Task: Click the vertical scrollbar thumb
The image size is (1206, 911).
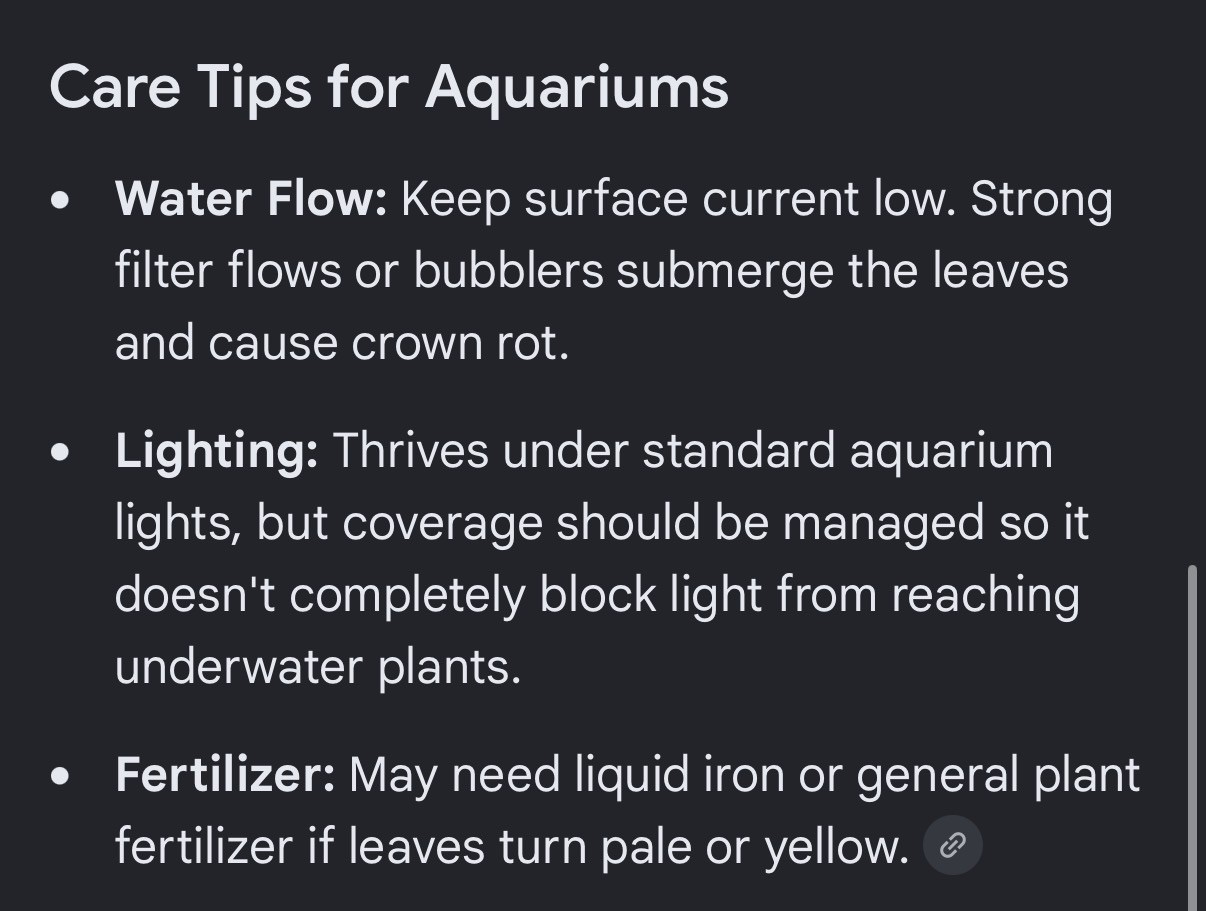Action: [1193, 737]
